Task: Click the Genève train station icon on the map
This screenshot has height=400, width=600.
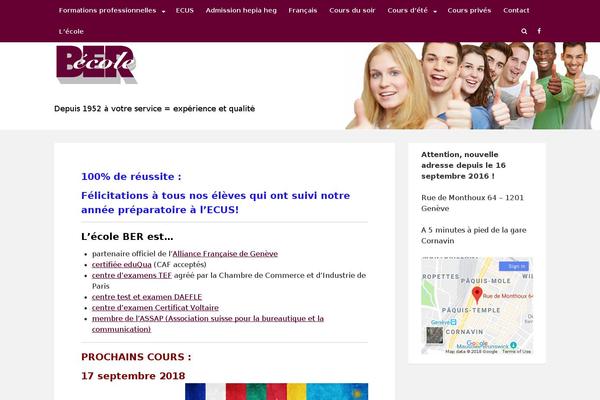Action: point(453,322)
